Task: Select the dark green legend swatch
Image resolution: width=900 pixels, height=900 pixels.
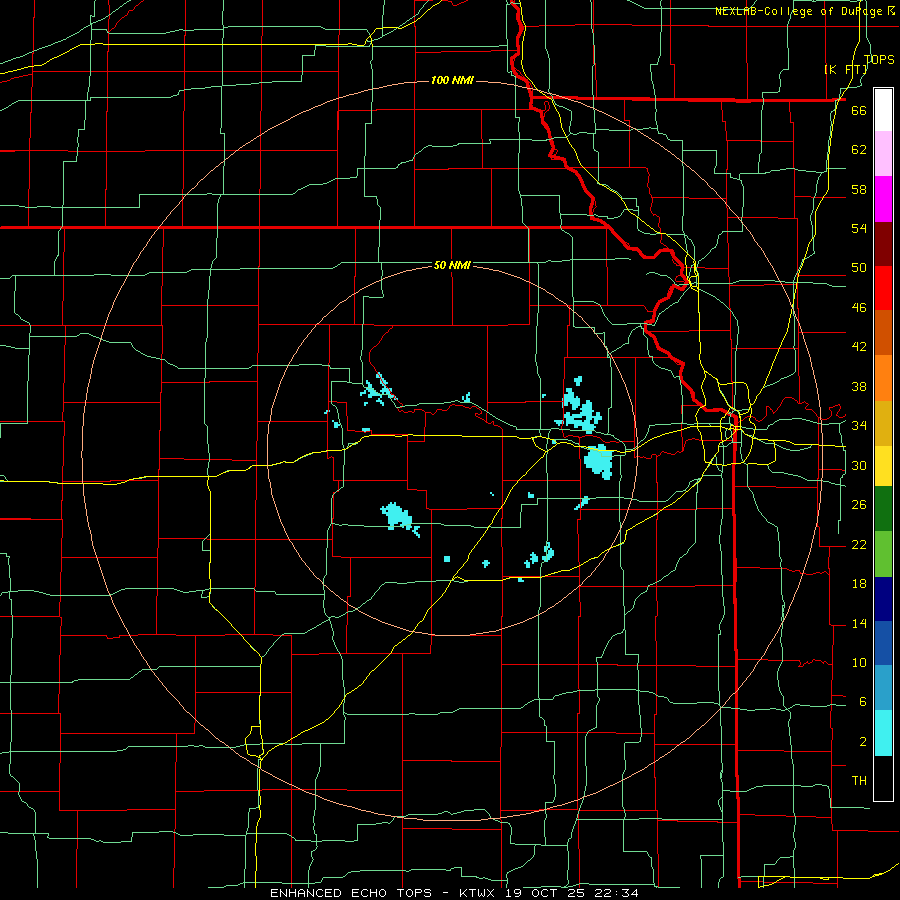Action: coord(883,509)
